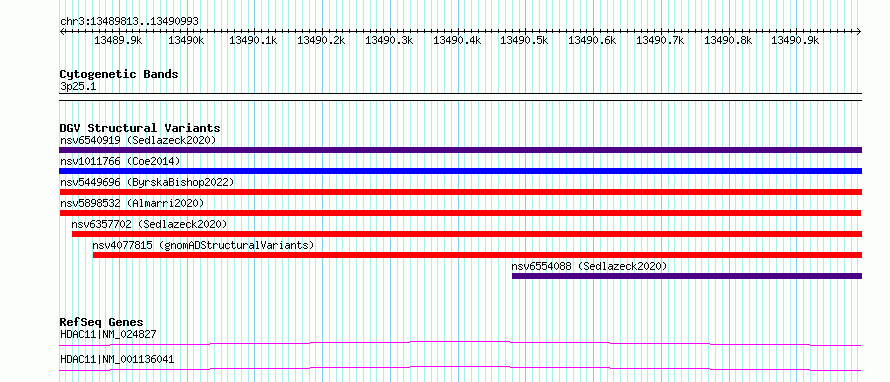Click the nsv6540919 (Sedlazeck2020) variant label

click(x=138, y=140)
